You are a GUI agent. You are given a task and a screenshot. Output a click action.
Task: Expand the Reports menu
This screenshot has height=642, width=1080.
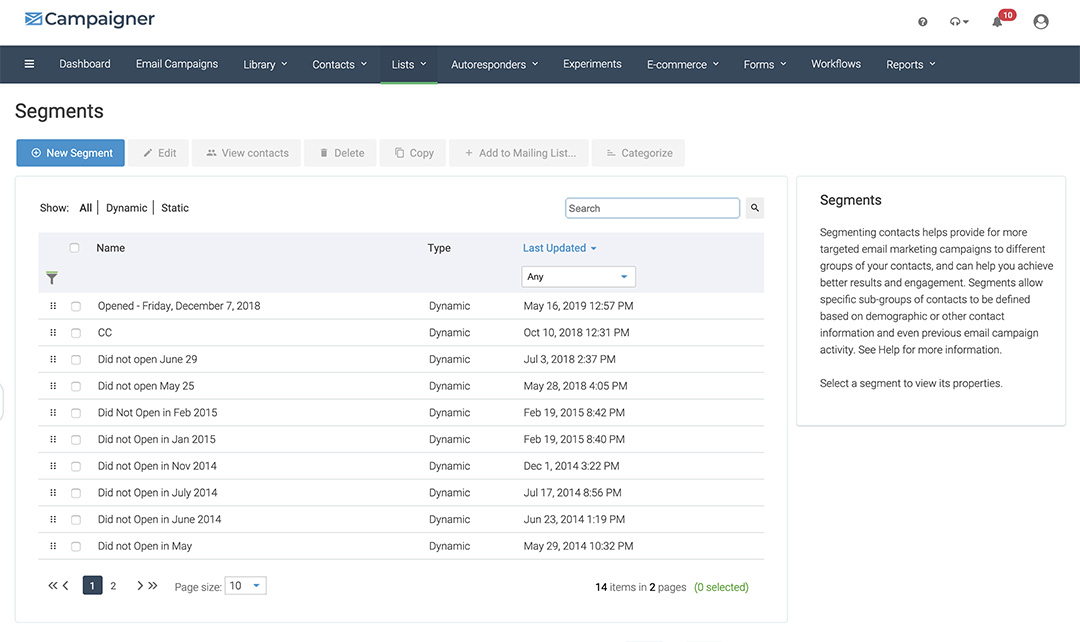click(911, 64)
